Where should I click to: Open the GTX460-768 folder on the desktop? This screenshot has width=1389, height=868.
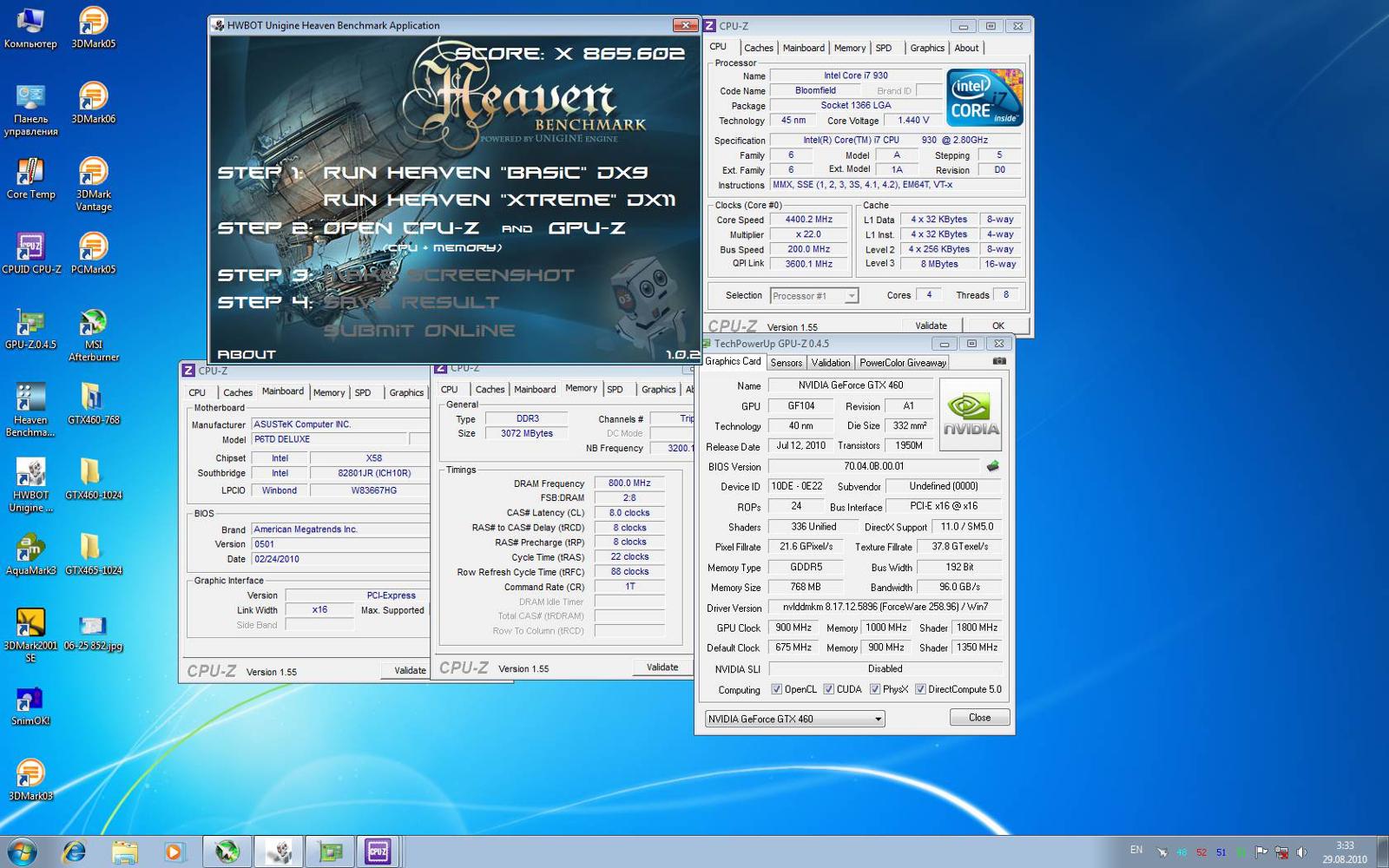coord(93,404)
